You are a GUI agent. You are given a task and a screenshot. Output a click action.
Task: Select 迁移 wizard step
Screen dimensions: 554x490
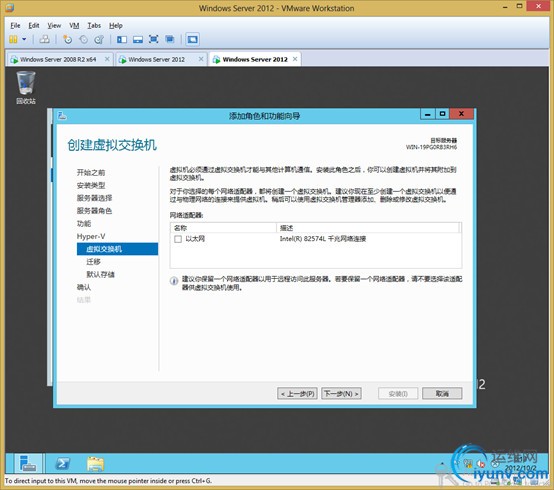(93, 262)
